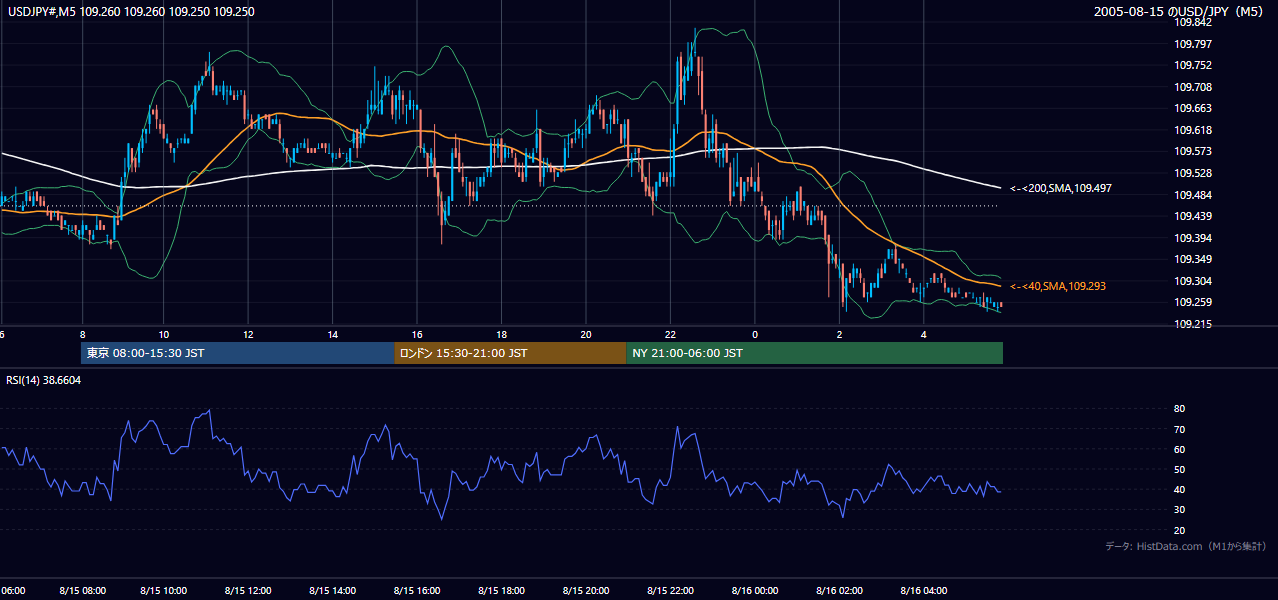Click hour tick 22 under the price chart
This screenshot has width=1278, height=600.
point(670,334)
